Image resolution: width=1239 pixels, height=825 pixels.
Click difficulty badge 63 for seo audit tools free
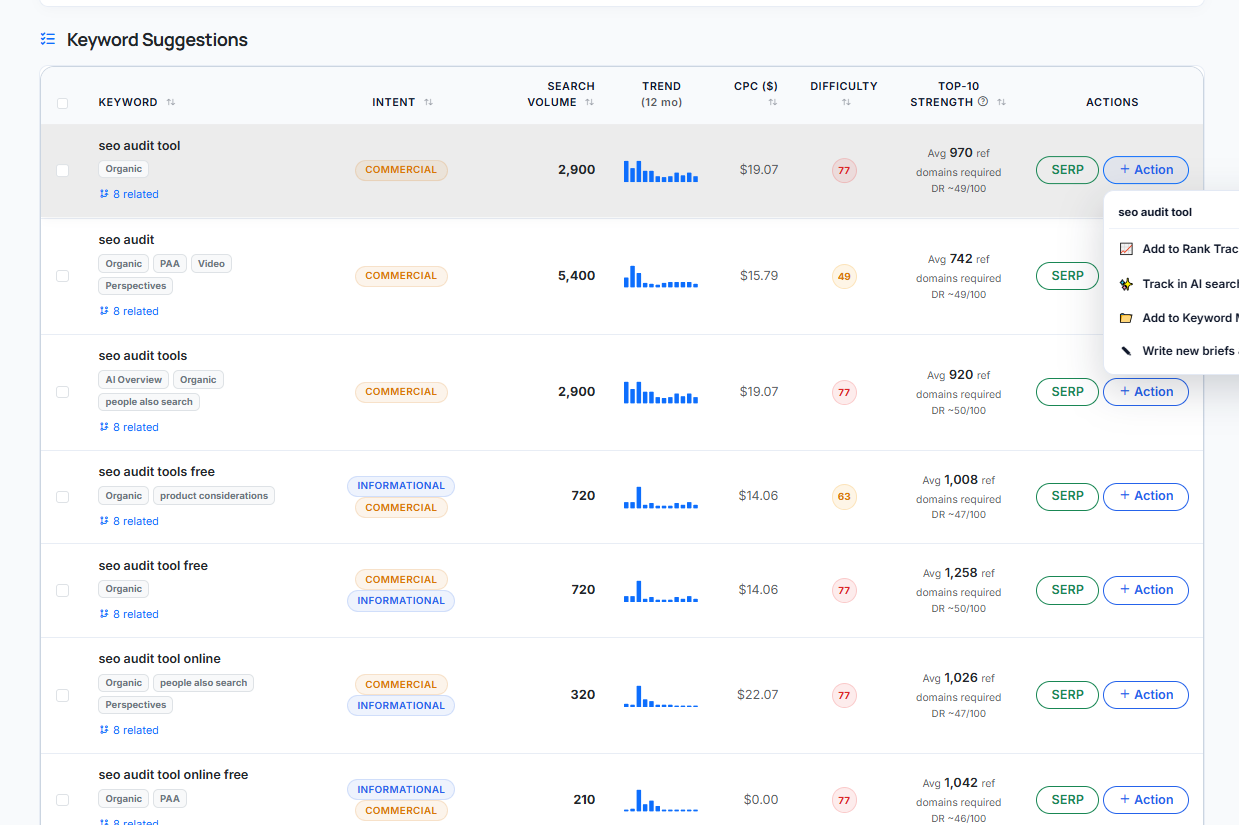(x=844, y=496)
